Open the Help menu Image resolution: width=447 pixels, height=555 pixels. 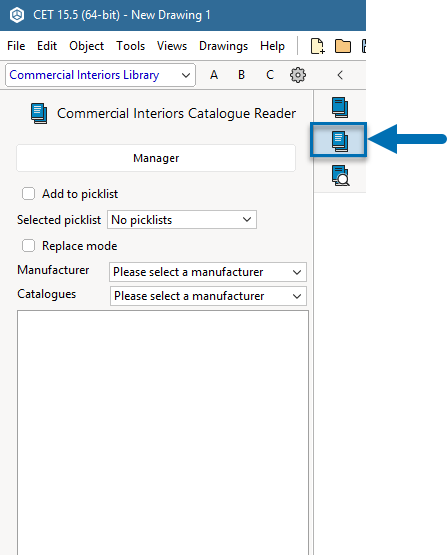272,46
